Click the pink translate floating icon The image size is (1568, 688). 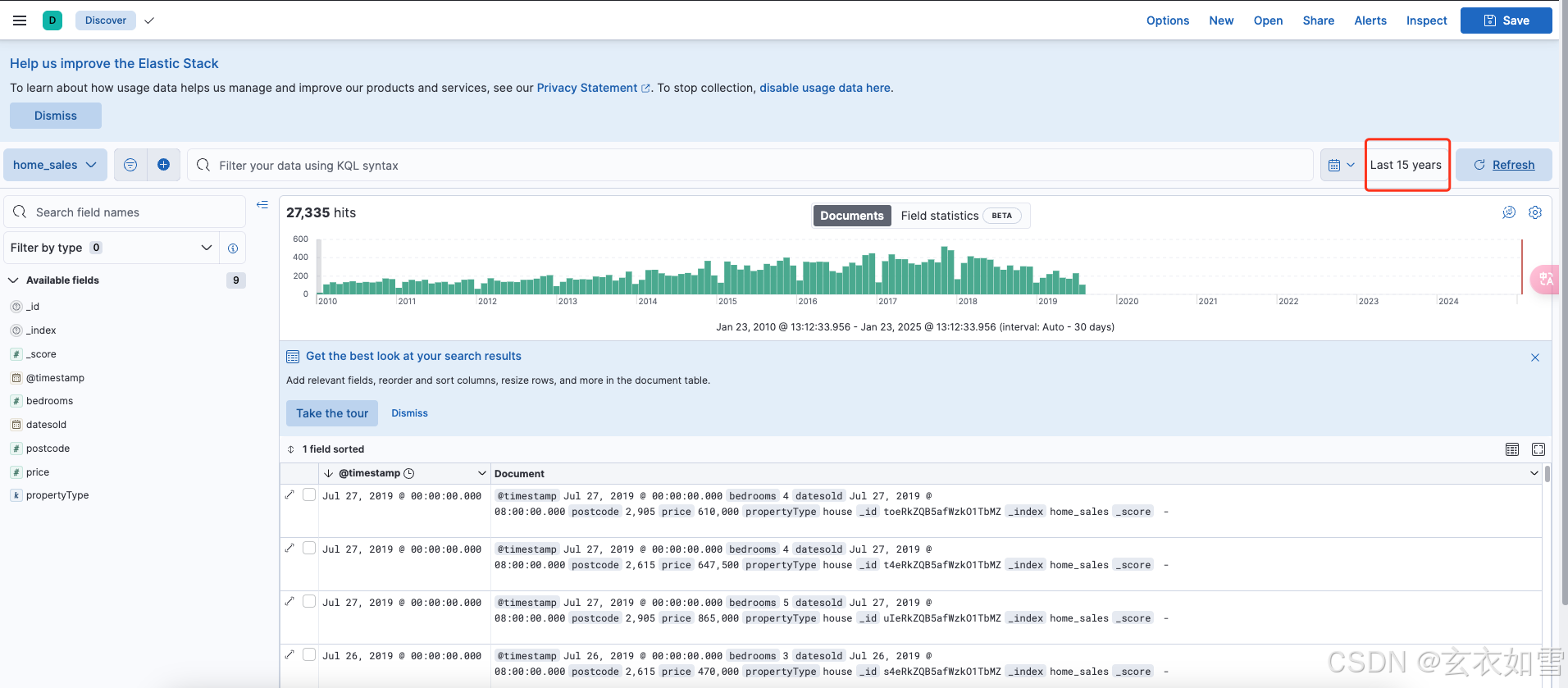pyautogui.click(x=1547, y=280)
